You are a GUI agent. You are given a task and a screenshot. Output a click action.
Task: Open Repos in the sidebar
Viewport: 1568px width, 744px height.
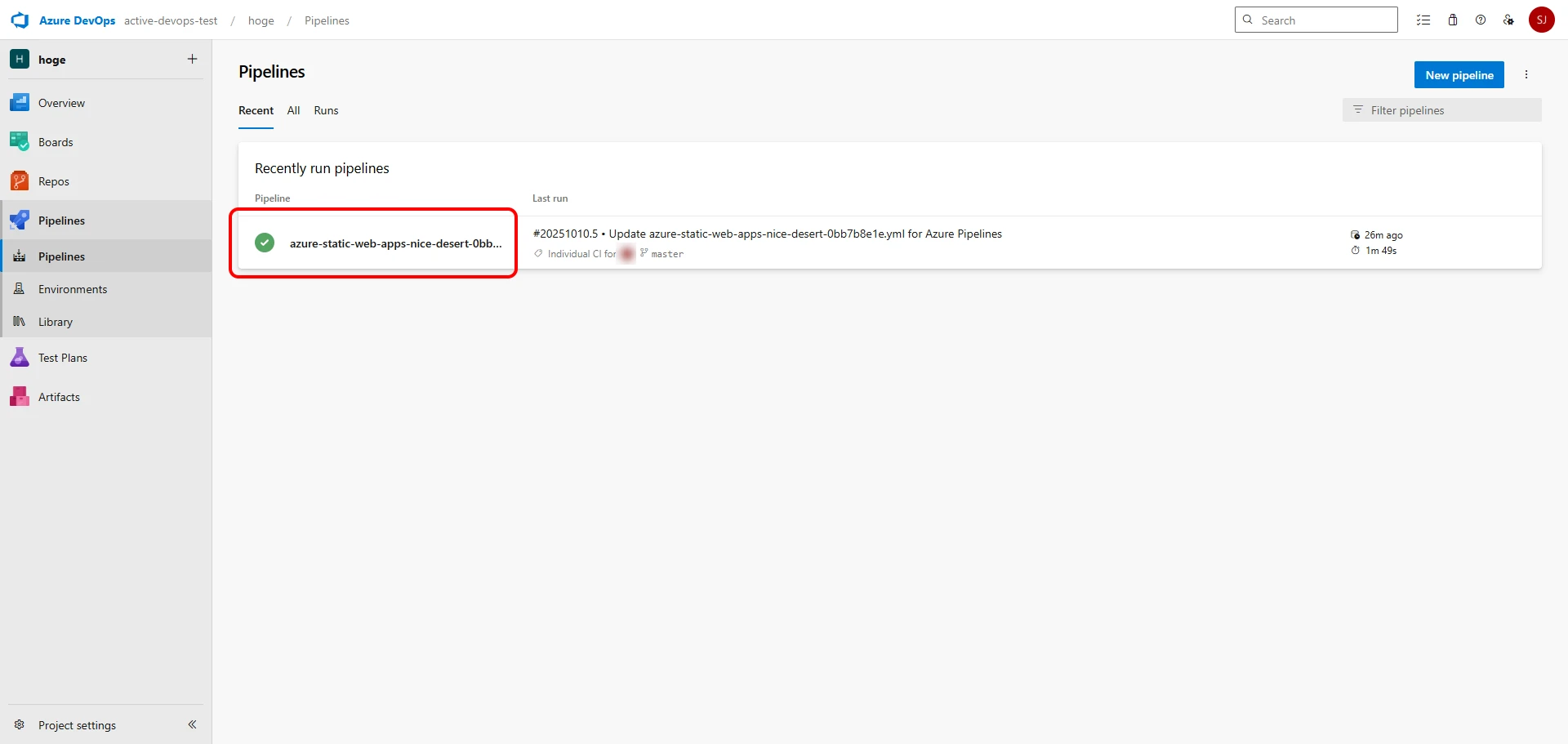tap(54, 181)
